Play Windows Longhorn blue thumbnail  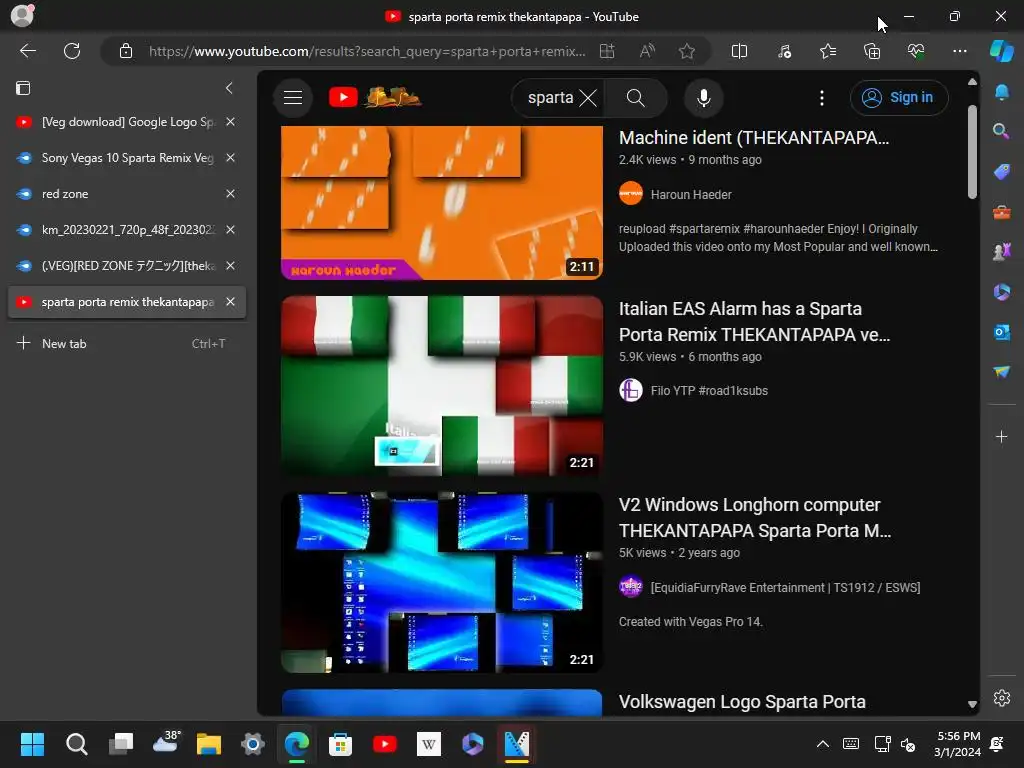point(441,583)
